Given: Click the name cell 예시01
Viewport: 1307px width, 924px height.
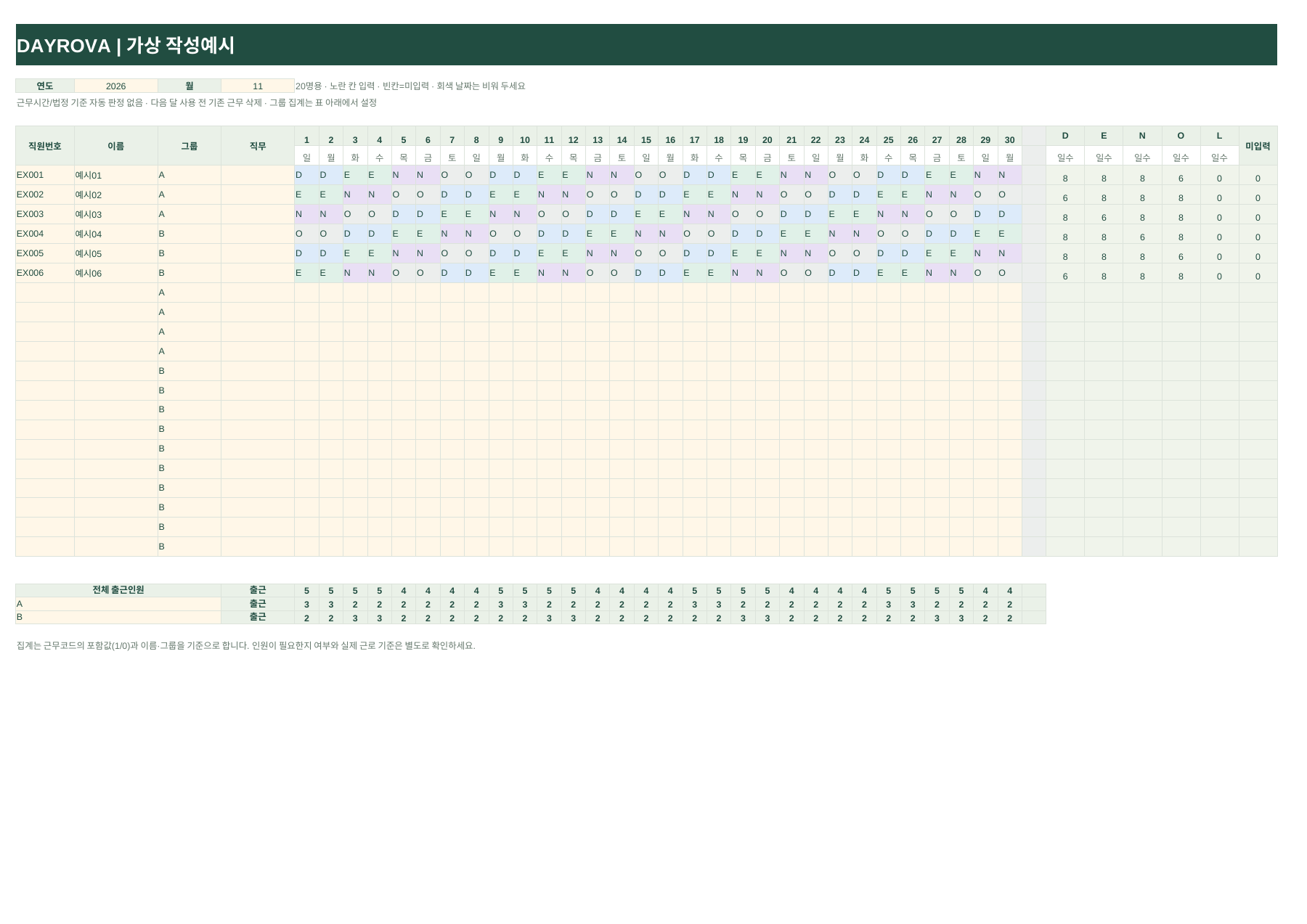Looking at the screenshot, I should 116,175.
